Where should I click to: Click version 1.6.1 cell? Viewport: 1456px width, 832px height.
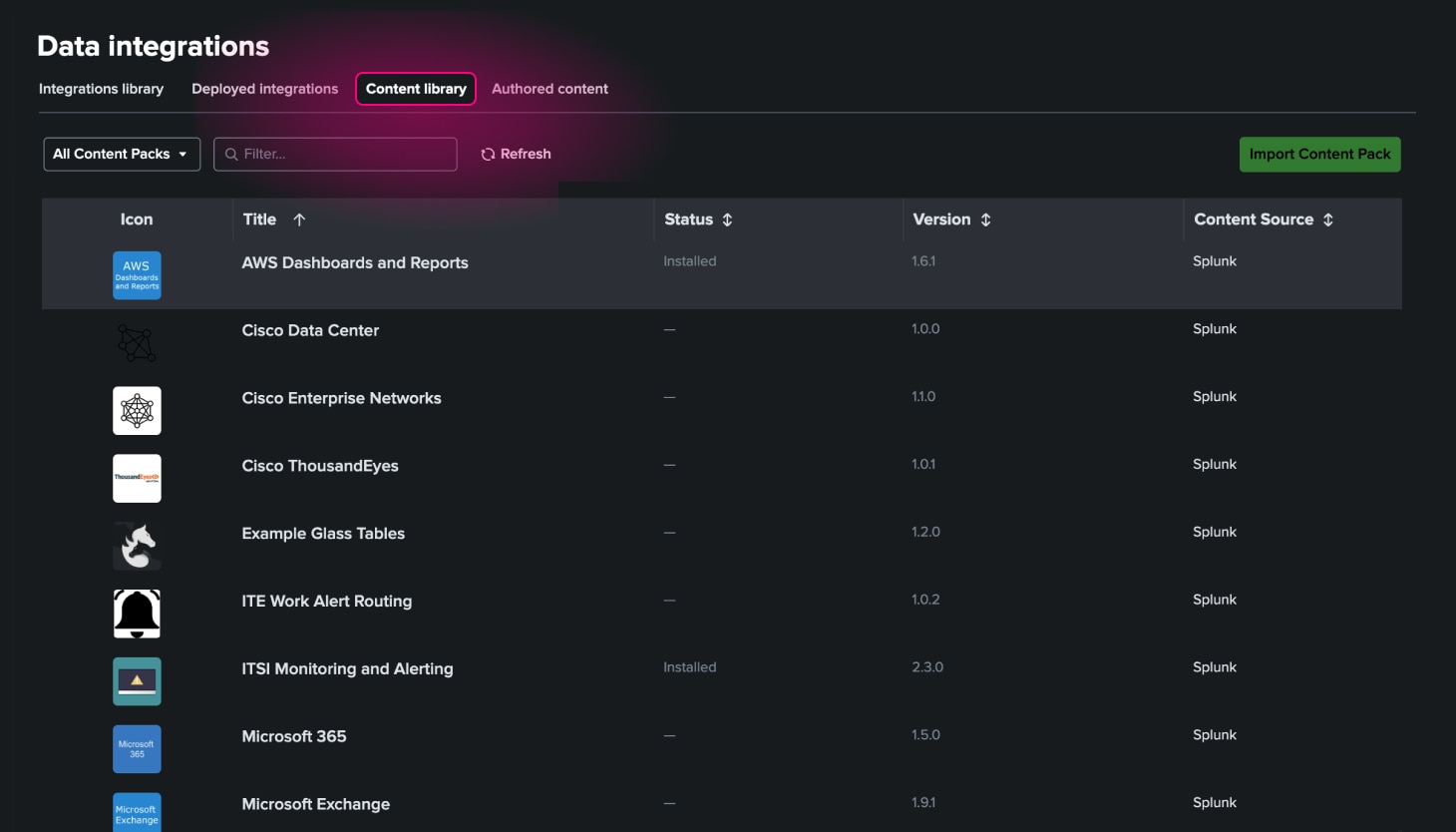(x=923, y=261)
